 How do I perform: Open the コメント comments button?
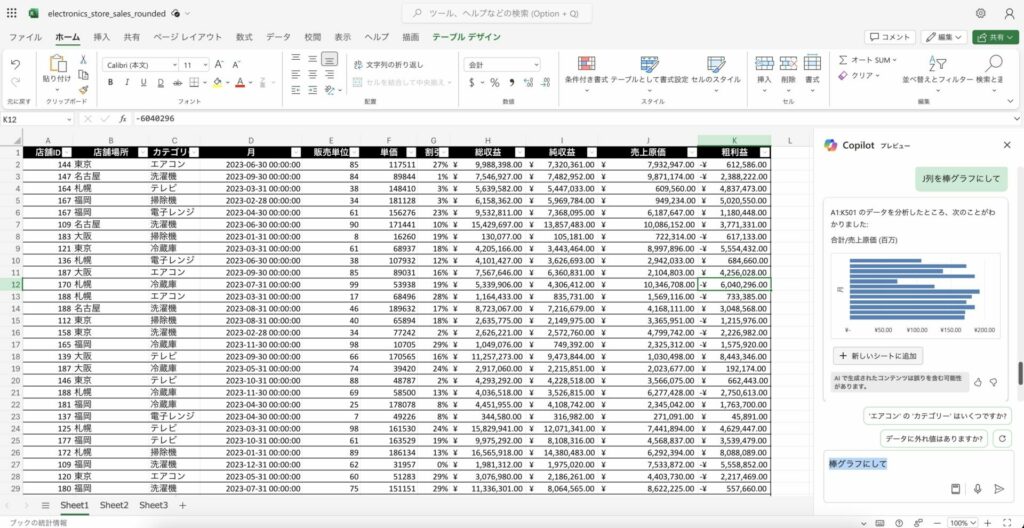point(890,37)
